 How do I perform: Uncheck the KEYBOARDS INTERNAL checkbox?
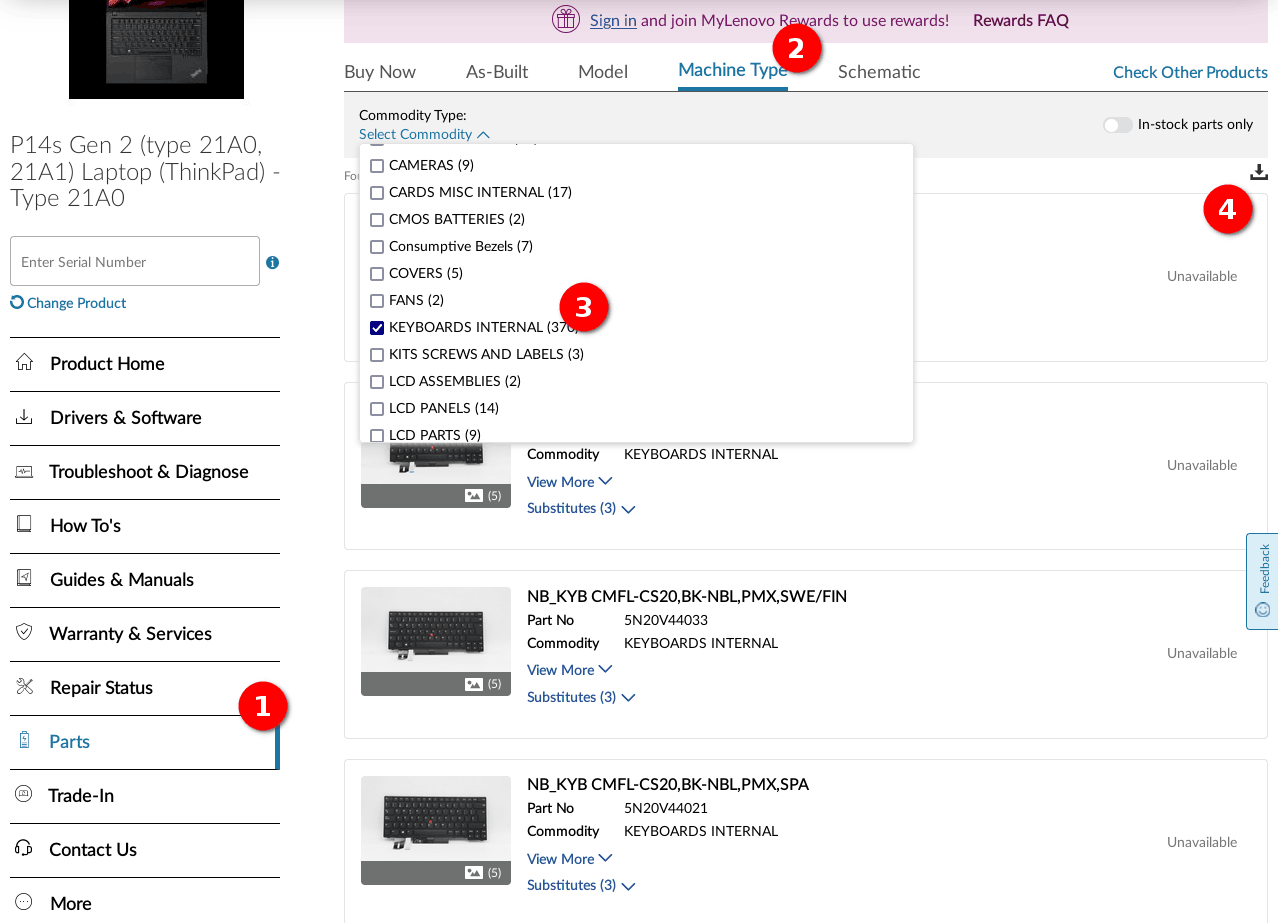pyautogui.click(x=377, y=327)
